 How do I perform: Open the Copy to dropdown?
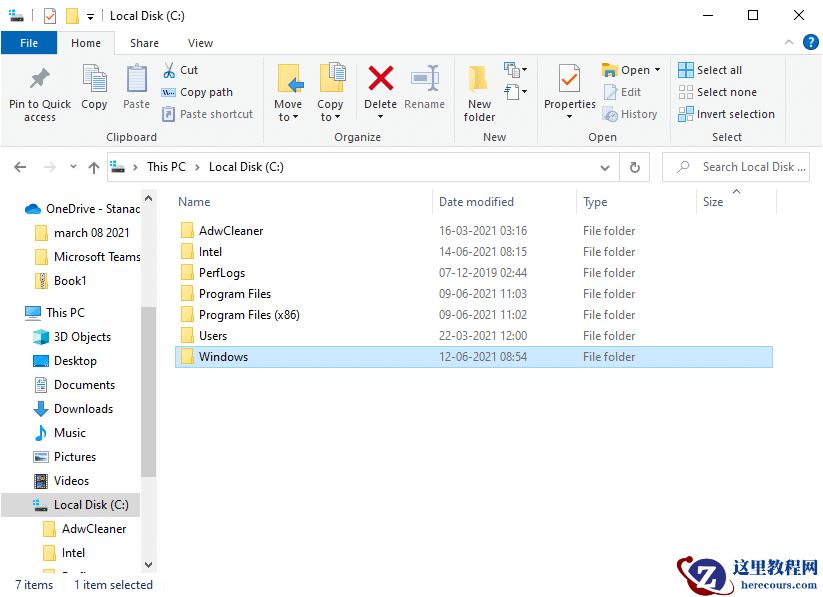pyautogui.click(x=331, y=88)
